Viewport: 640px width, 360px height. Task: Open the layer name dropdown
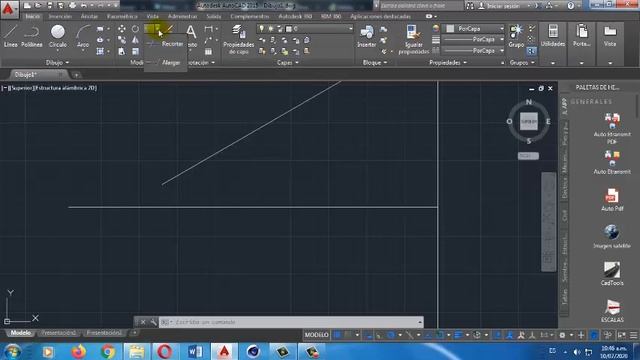(x=350, y=29)
